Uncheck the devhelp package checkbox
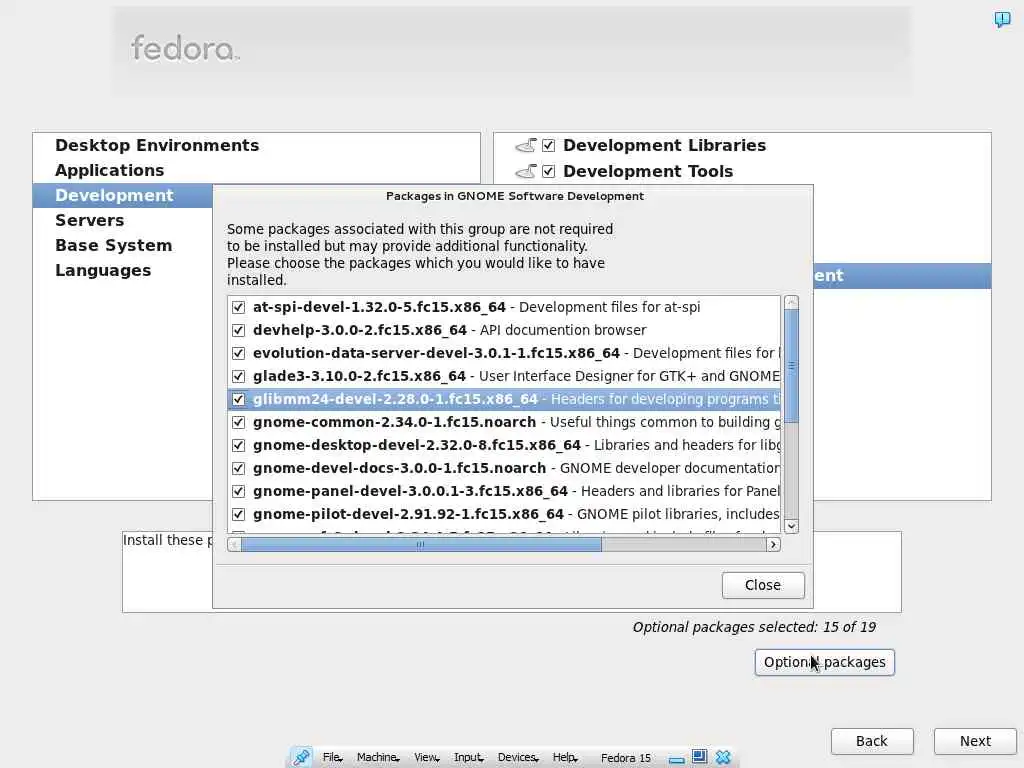The image size is (1024, 768). point(238,330)
